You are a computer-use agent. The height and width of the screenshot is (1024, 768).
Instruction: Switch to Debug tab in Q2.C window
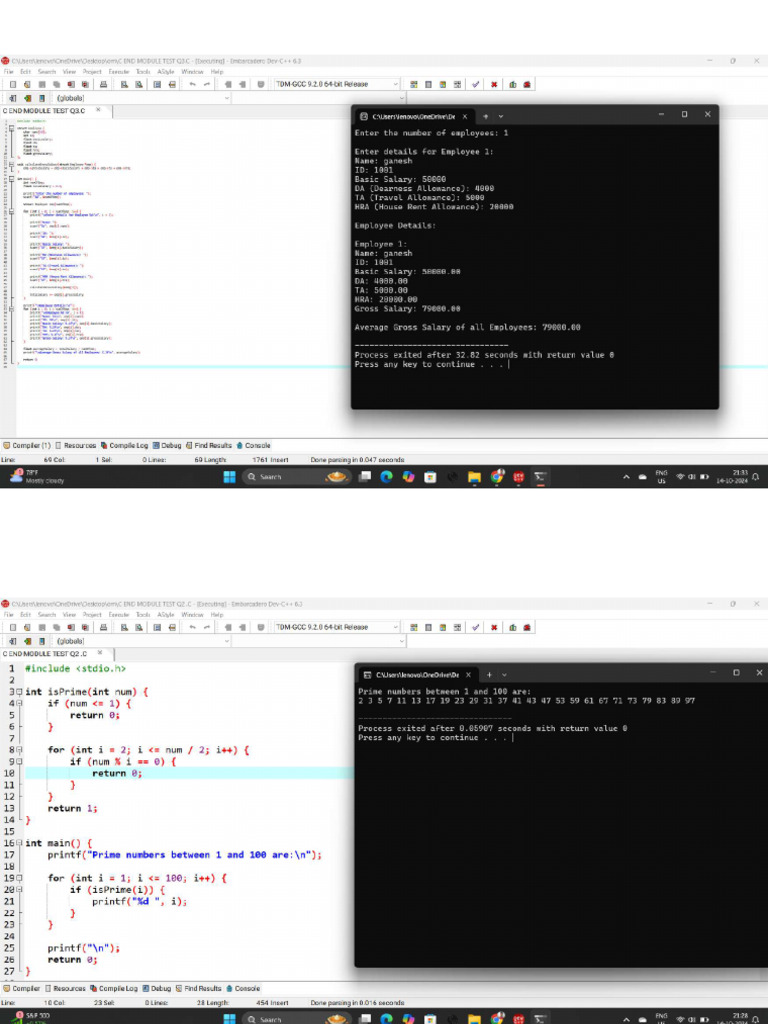coord(157,989)
